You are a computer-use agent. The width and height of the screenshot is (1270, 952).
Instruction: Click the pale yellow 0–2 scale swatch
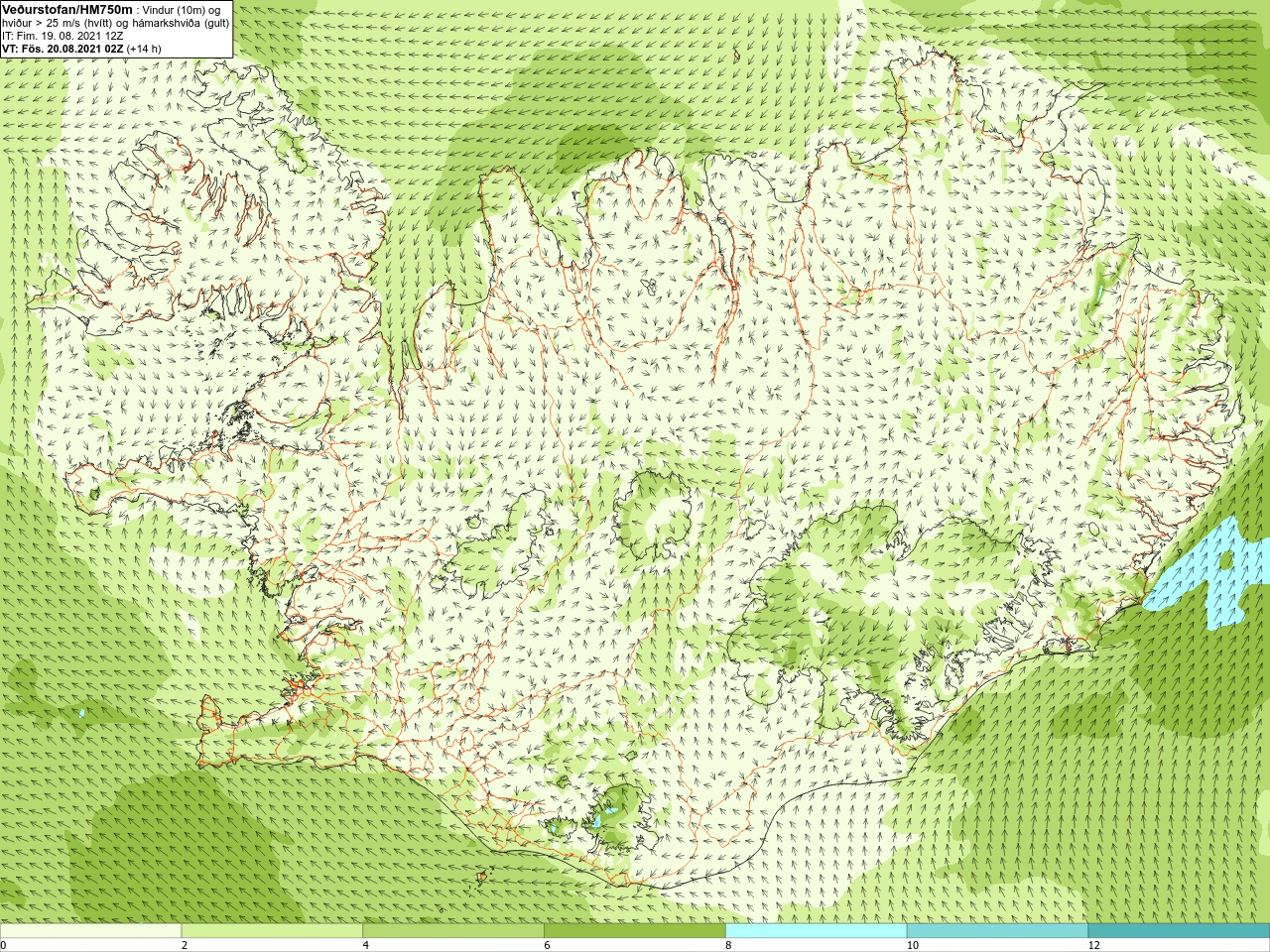pos(90,931)
